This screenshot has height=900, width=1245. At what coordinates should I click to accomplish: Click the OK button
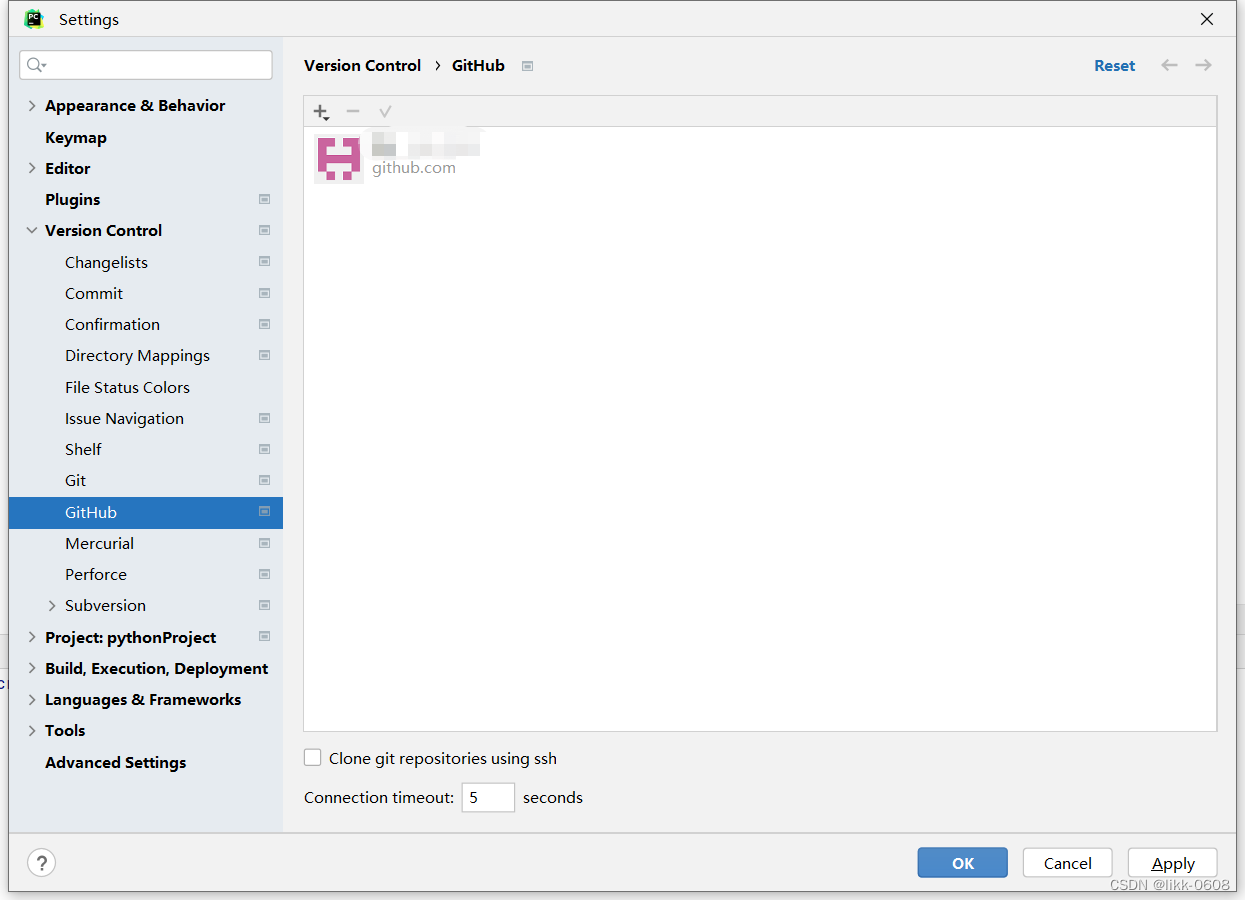tap(963, 863)
